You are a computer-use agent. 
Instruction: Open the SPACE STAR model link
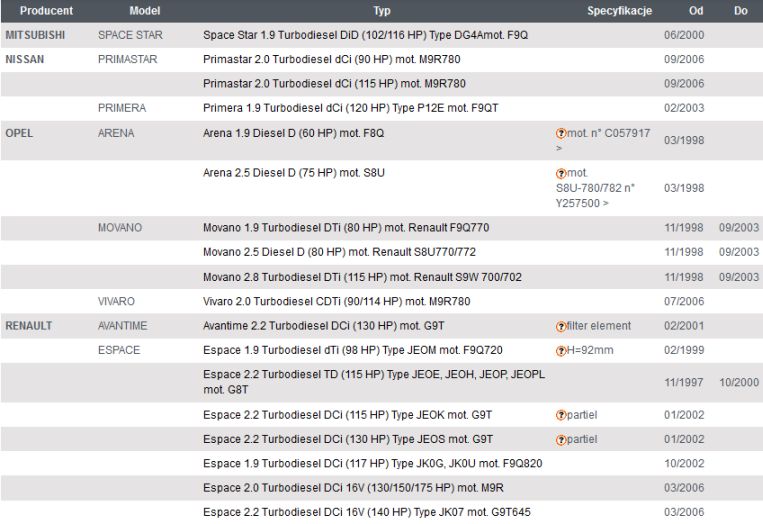[x=130, y=35]
